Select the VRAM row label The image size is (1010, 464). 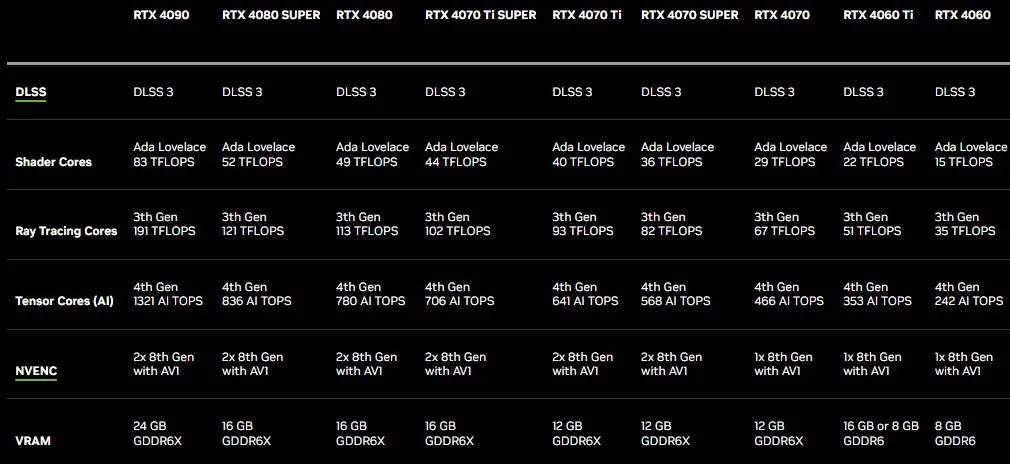click(x=33, y=440)
